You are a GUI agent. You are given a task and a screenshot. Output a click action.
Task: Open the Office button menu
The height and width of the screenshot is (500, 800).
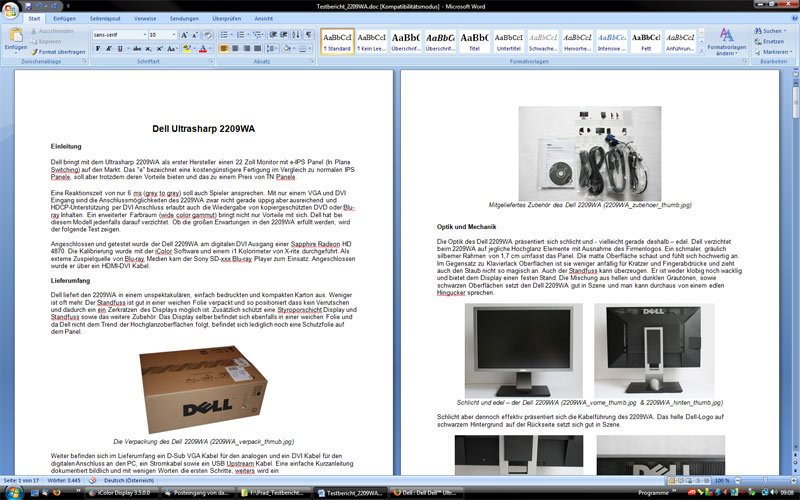pyautogui.click(x=10, y=10)
